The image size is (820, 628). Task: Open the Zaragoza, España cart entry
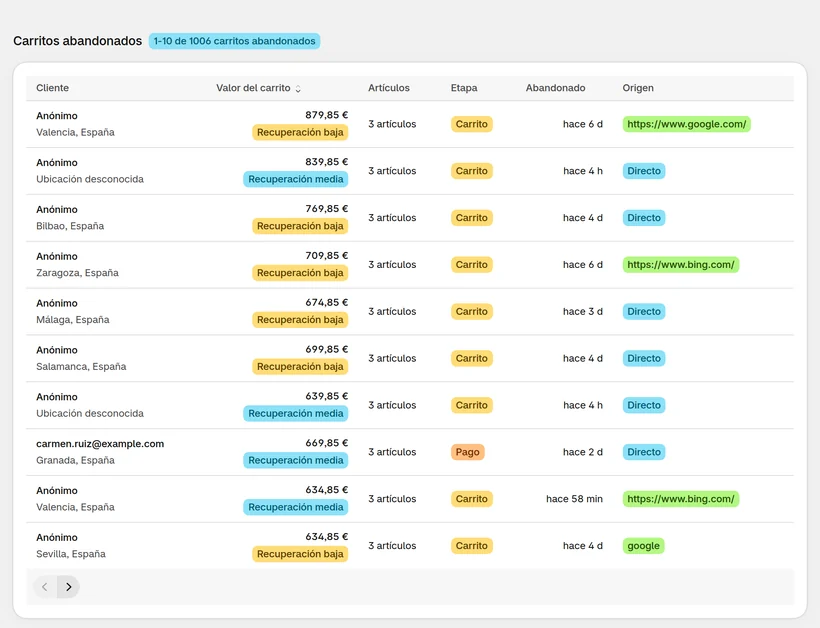pos(409,265)
